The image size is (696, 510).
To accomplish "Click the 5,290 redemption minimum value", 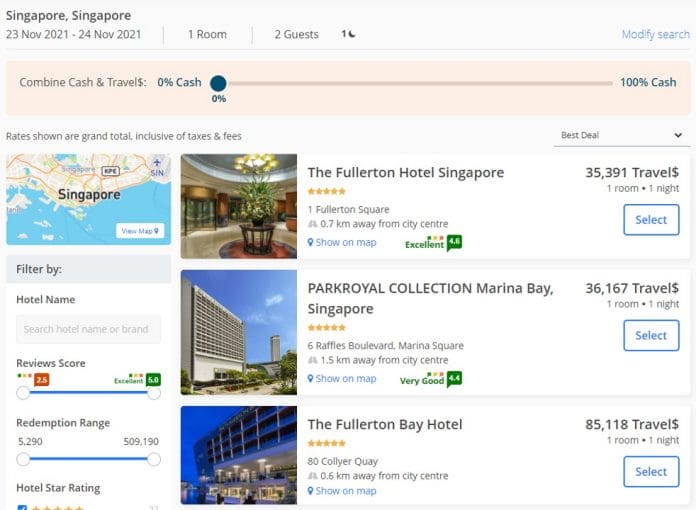I will coord(30,442).
